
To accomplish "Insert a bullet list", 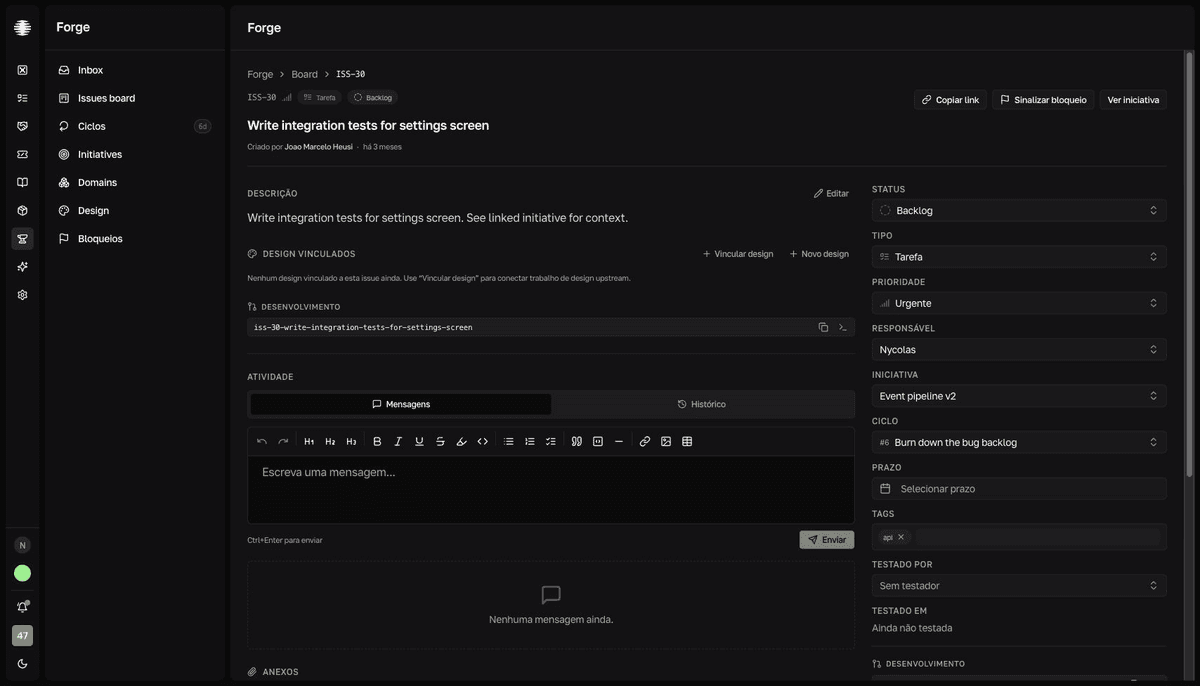I will [x=509, y=441].
